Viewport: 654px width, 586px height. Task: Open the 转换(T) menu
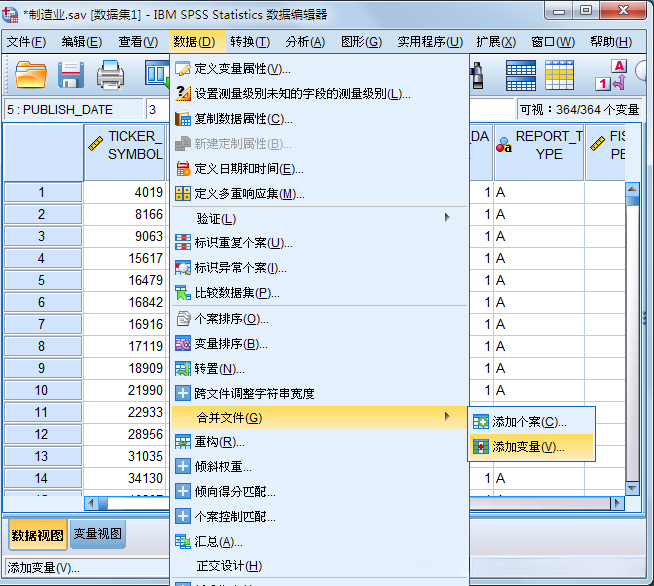click(x=250, y=42)
